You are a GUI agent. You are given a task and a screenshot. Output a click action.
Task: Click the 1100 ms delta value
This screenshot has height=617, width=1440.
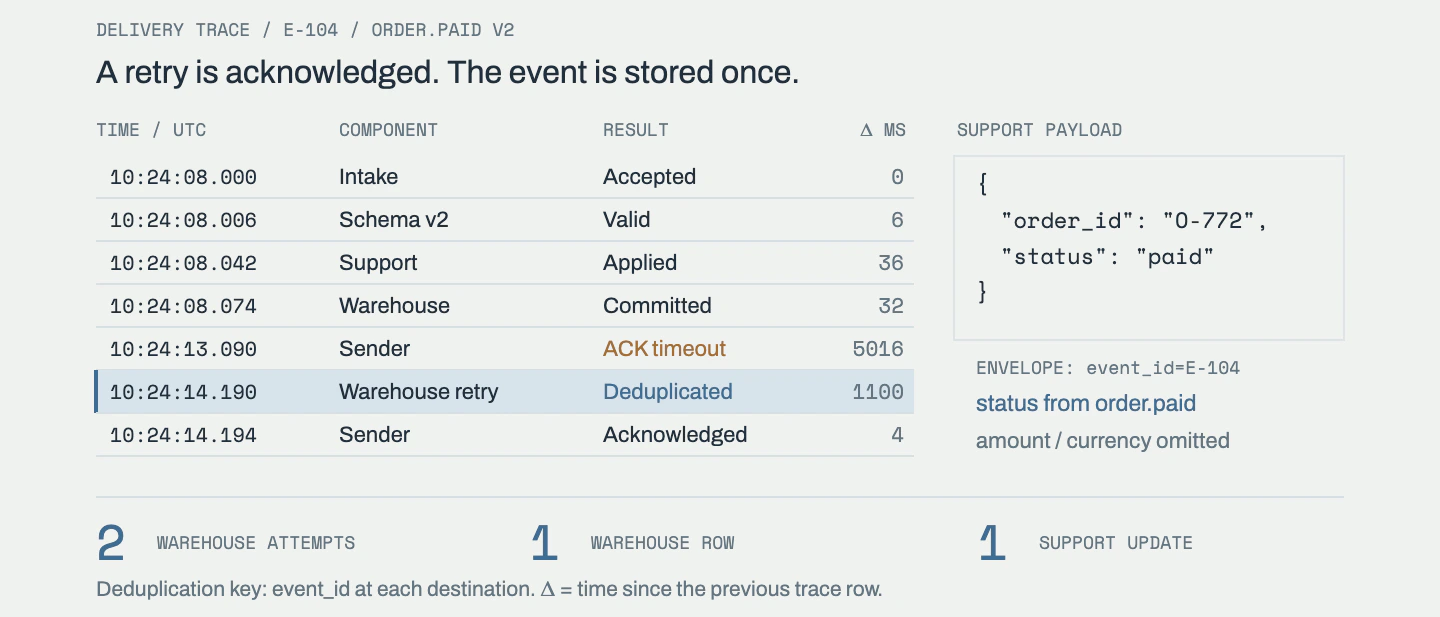coord(878,392)
